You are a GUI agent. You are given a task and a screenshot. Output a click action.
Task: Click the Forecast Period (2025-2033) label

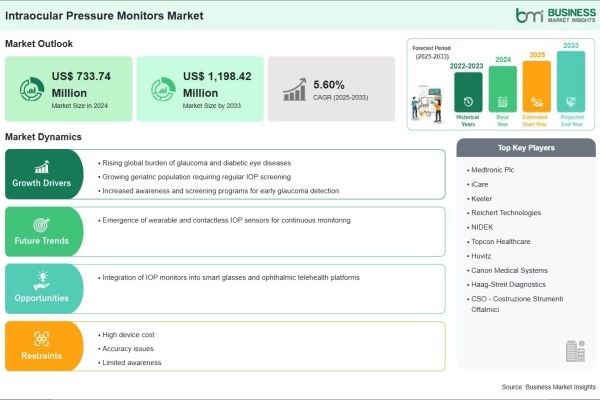(x=432, y=52)
